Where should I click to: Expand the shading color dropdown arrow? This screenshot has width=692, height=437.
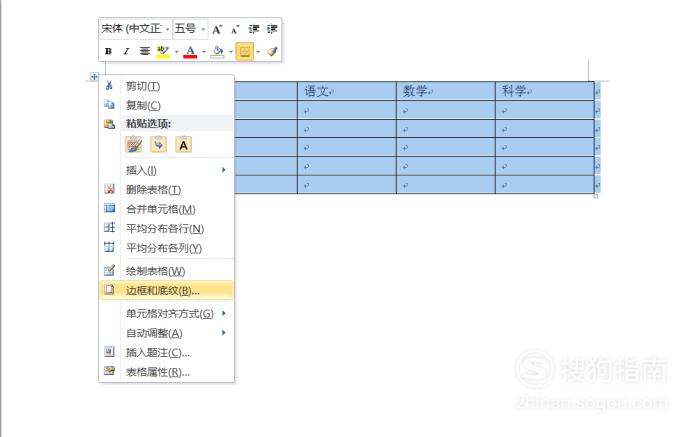point(231,52)
